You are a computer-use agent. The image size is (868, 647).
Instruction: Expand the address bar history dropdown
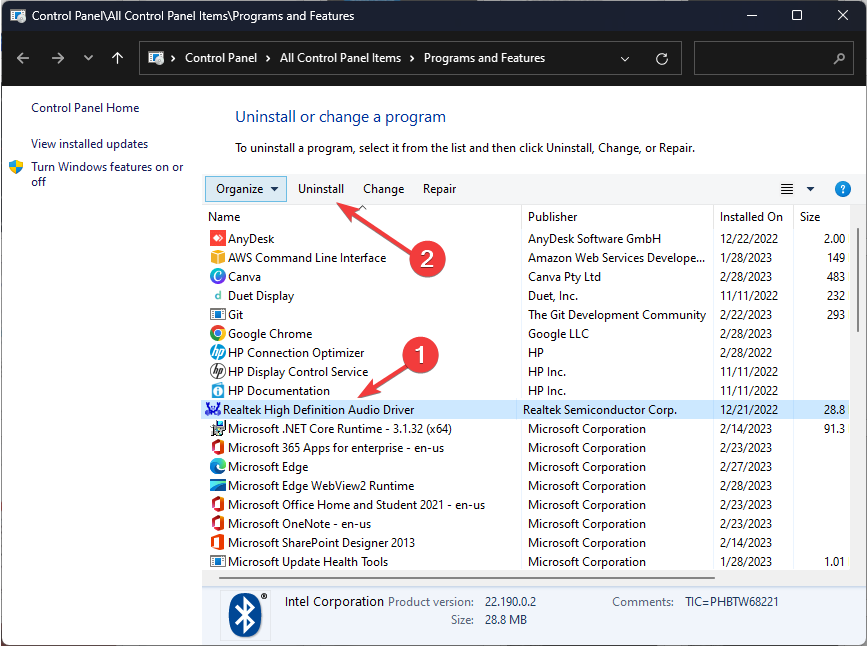[624, 59]
